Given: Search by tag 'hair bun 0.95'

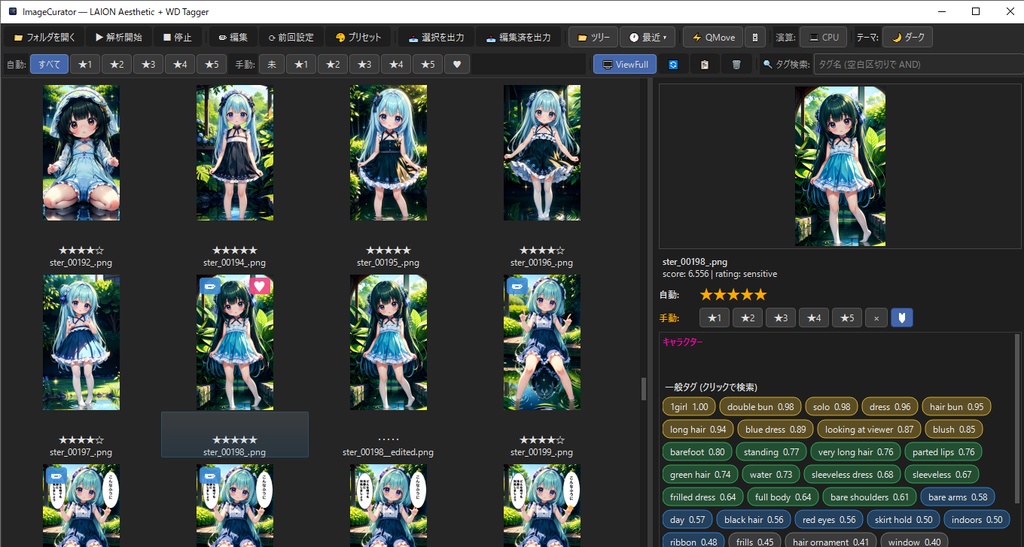Looking at the screenshot, I should [x=956, y=407].
